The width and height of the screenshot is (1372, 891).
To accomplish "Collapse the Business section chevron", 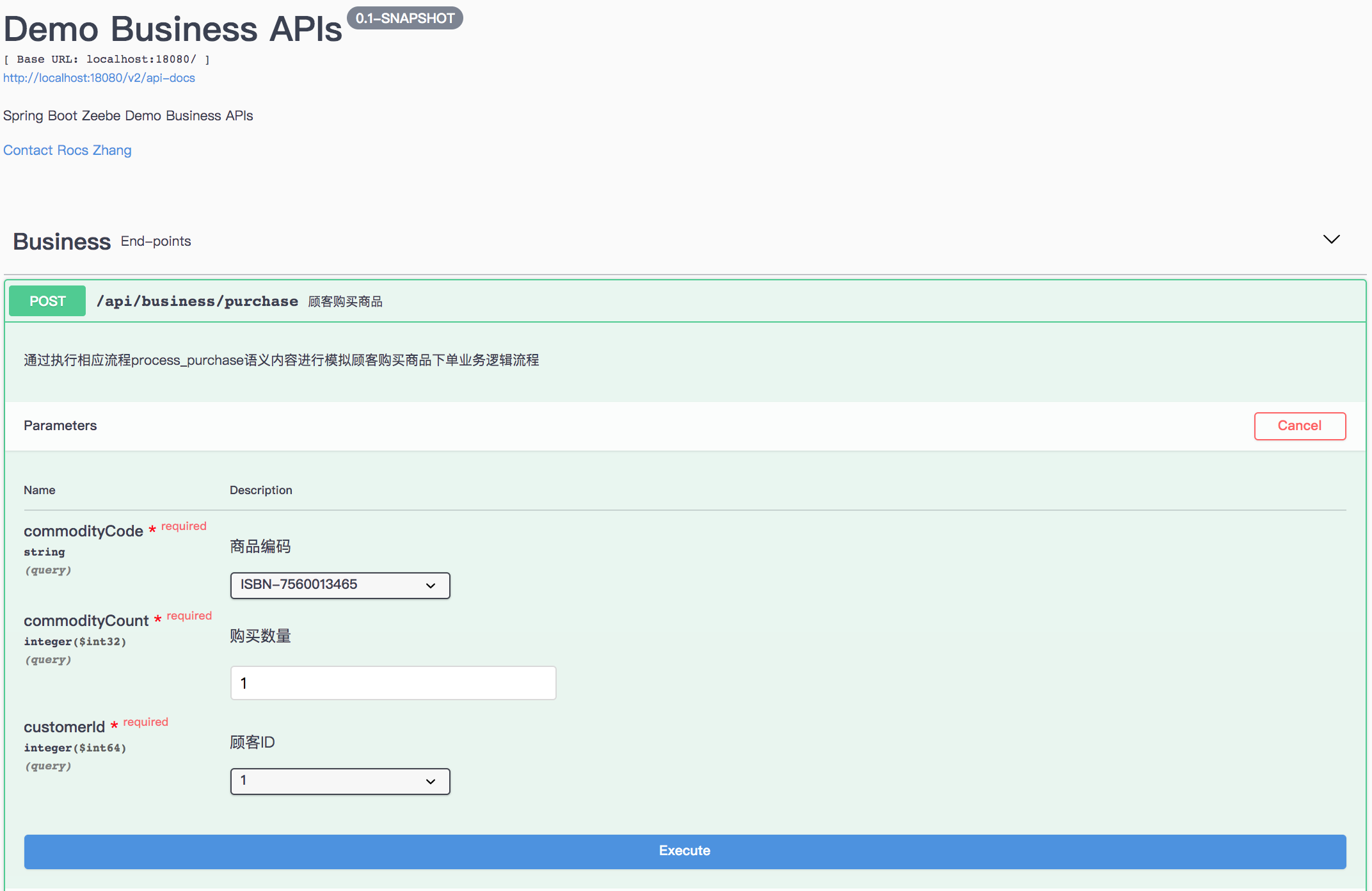I will (1331, 239).
